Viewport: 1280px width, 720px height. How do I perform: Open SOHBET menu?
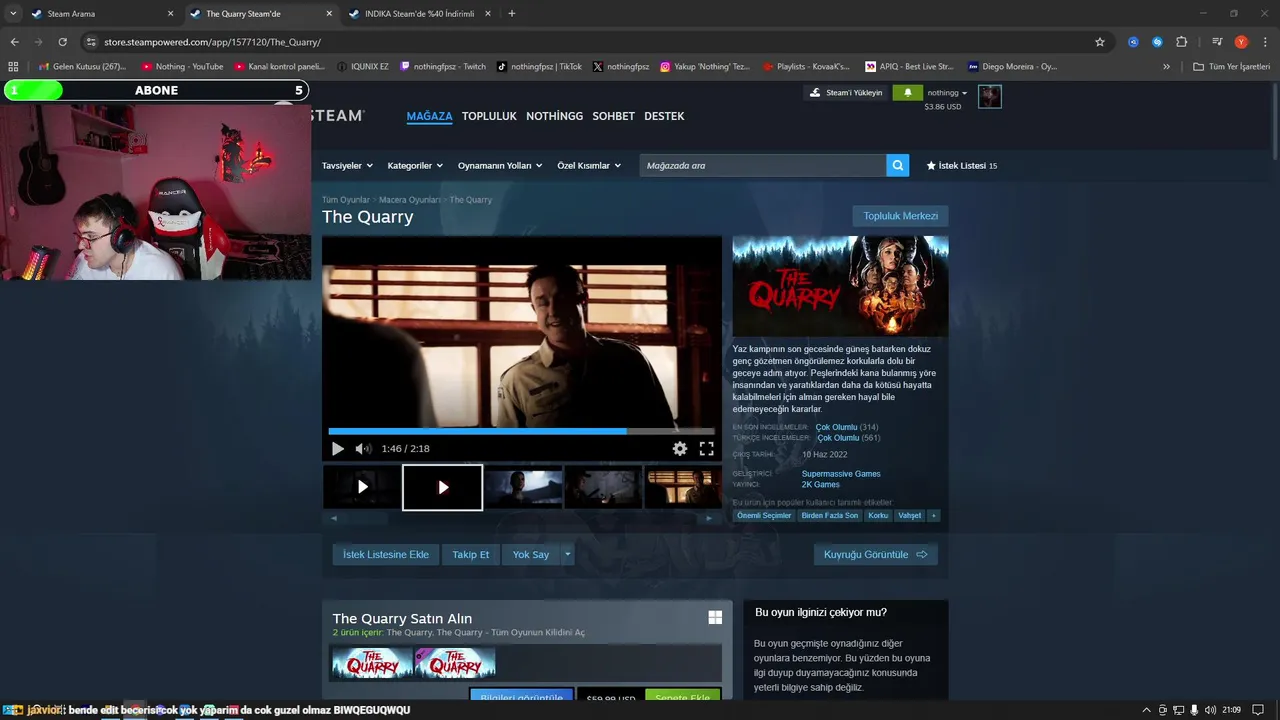(x=613, y=116)
